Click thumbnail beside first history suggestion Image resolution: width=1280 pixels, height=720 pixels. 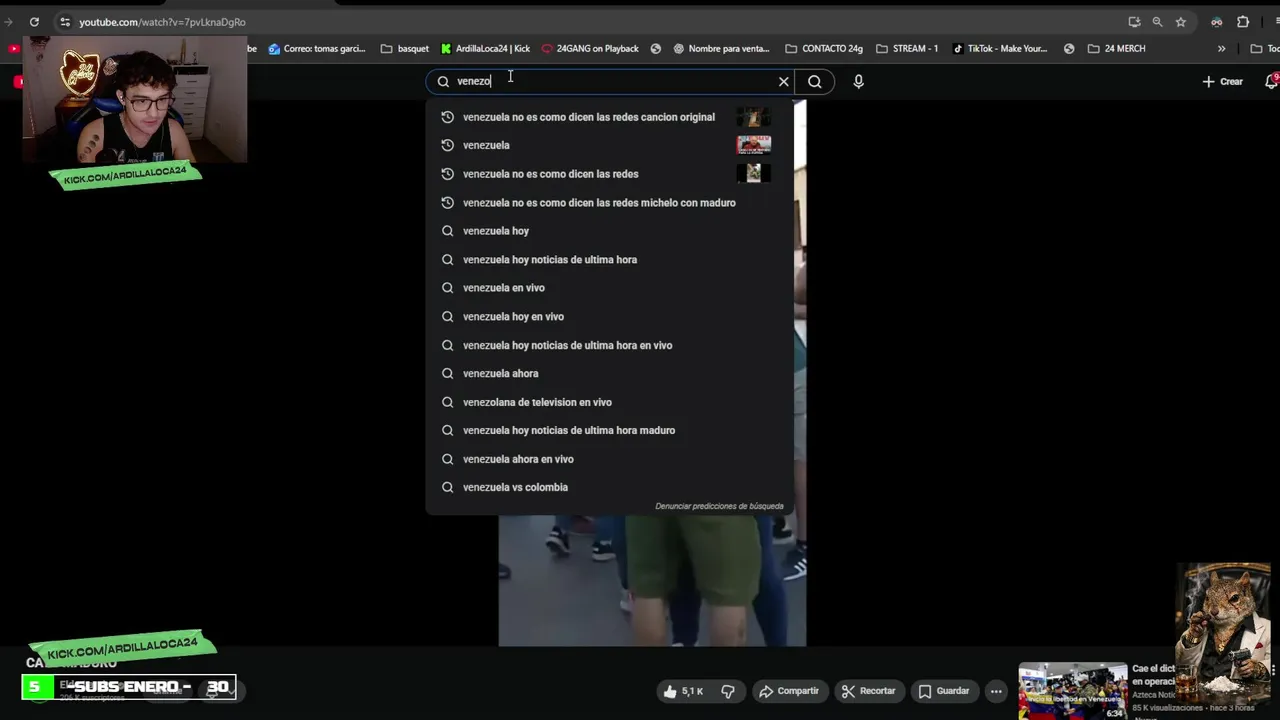coord(754,117)
